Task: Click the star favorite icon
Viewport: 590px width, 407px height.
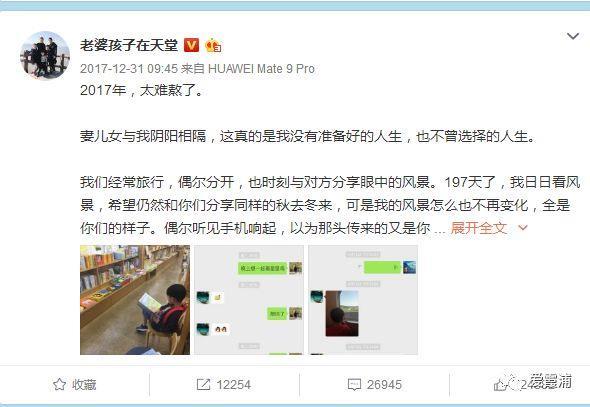Action: click(59, 384)
